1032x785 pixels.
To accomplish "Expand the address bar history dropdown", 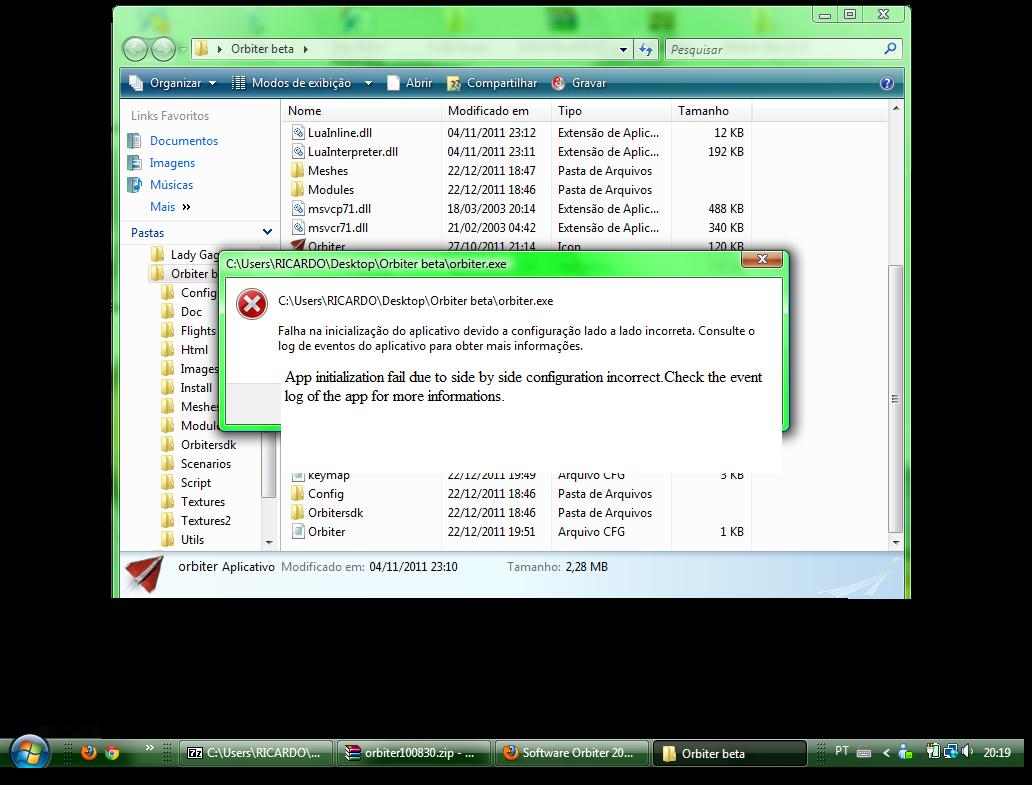I will pos(623,49).
